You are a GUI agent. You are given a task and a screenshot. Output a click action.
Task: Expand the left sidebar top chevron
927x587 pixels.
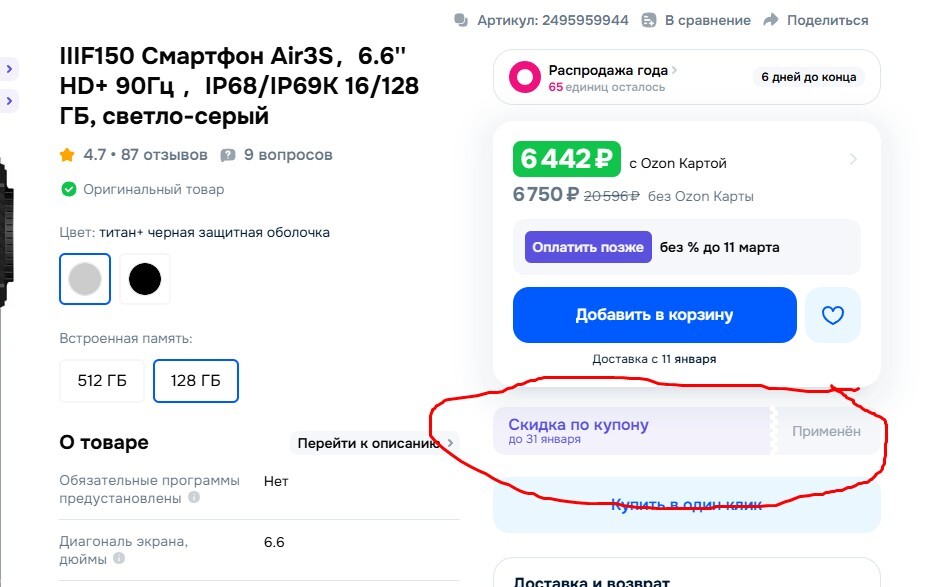(x=9, y=69)
